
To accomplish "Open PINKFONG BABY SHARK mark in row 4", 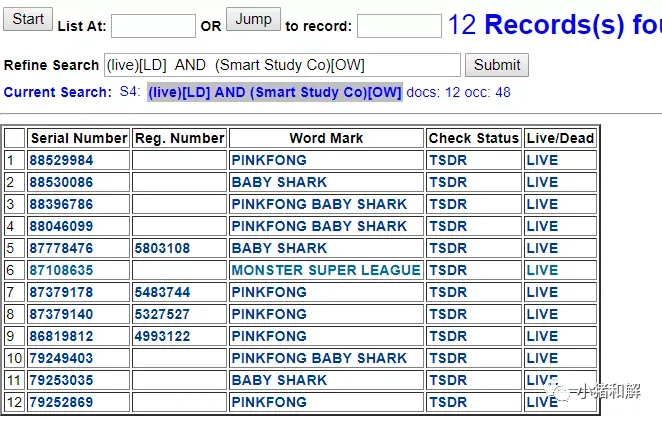I will click(x=320, y=226).
